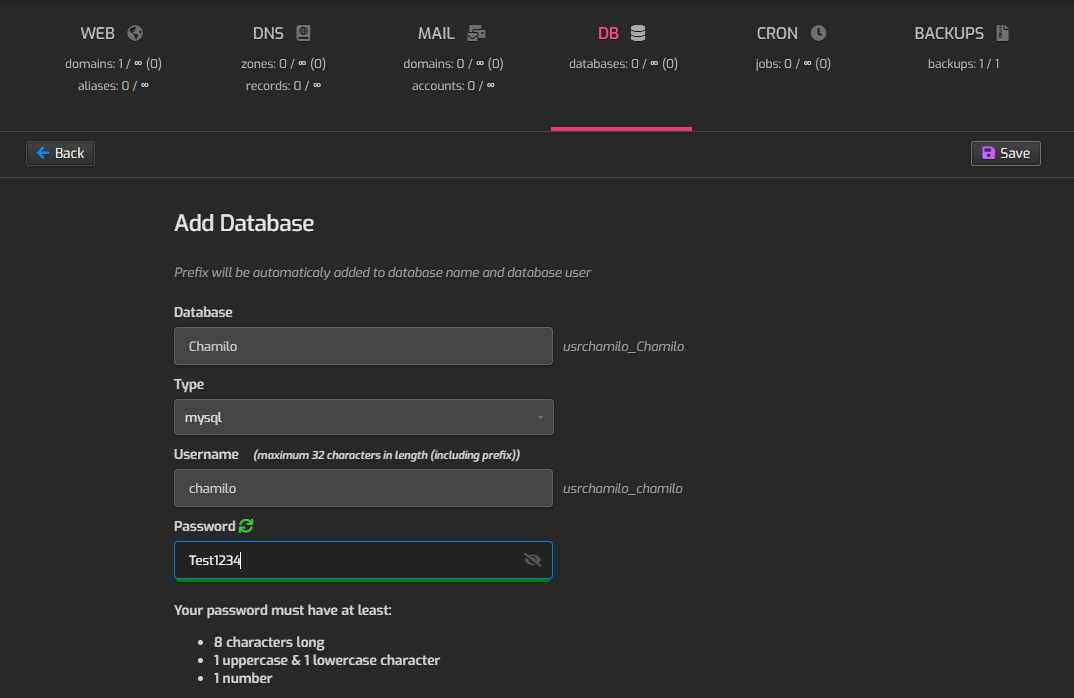Click the Save button
The image size is (1074, 698).
(x=1006, y=153)
